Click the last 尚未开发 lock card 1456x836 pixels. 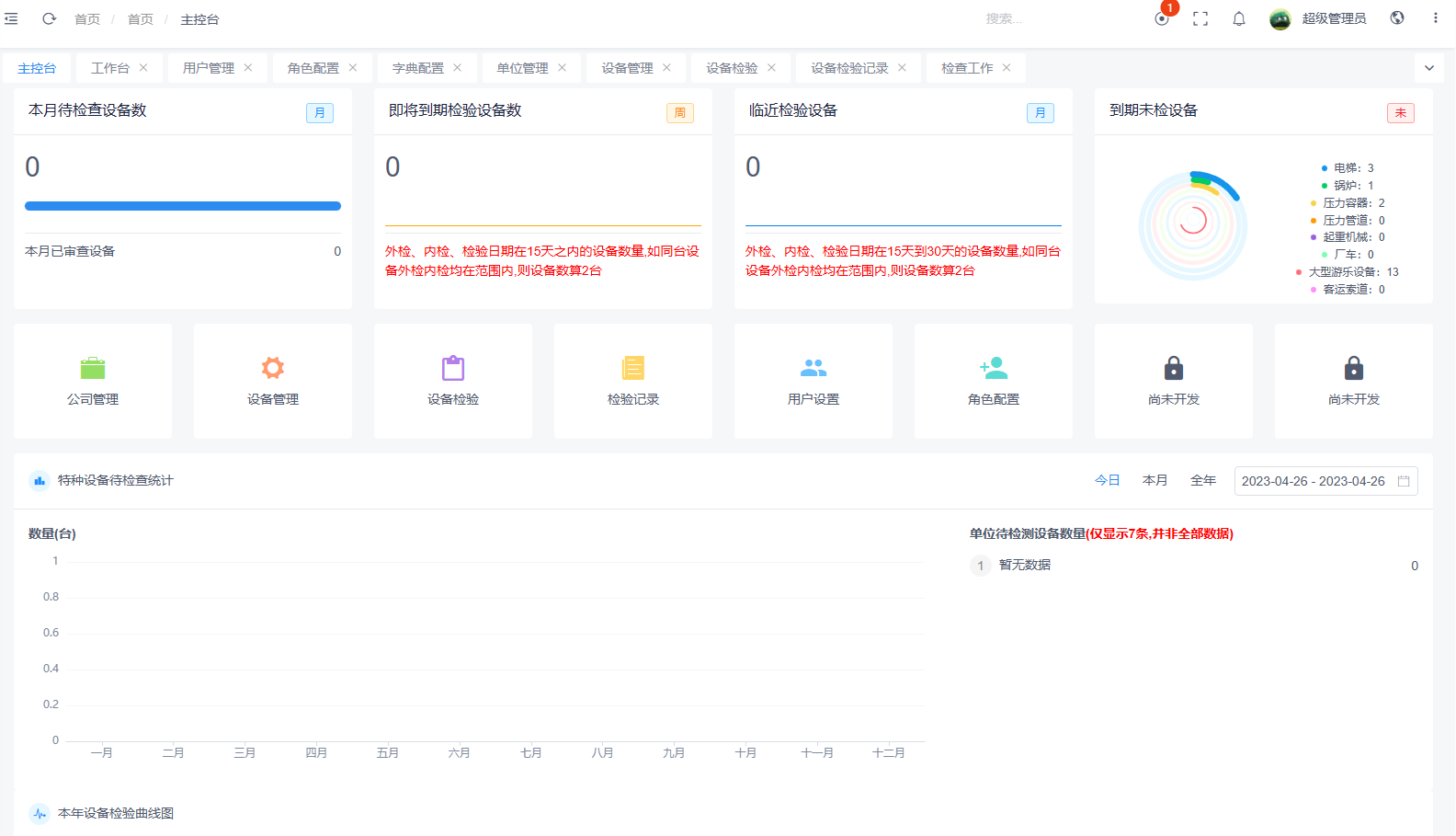click(1354, 381)
